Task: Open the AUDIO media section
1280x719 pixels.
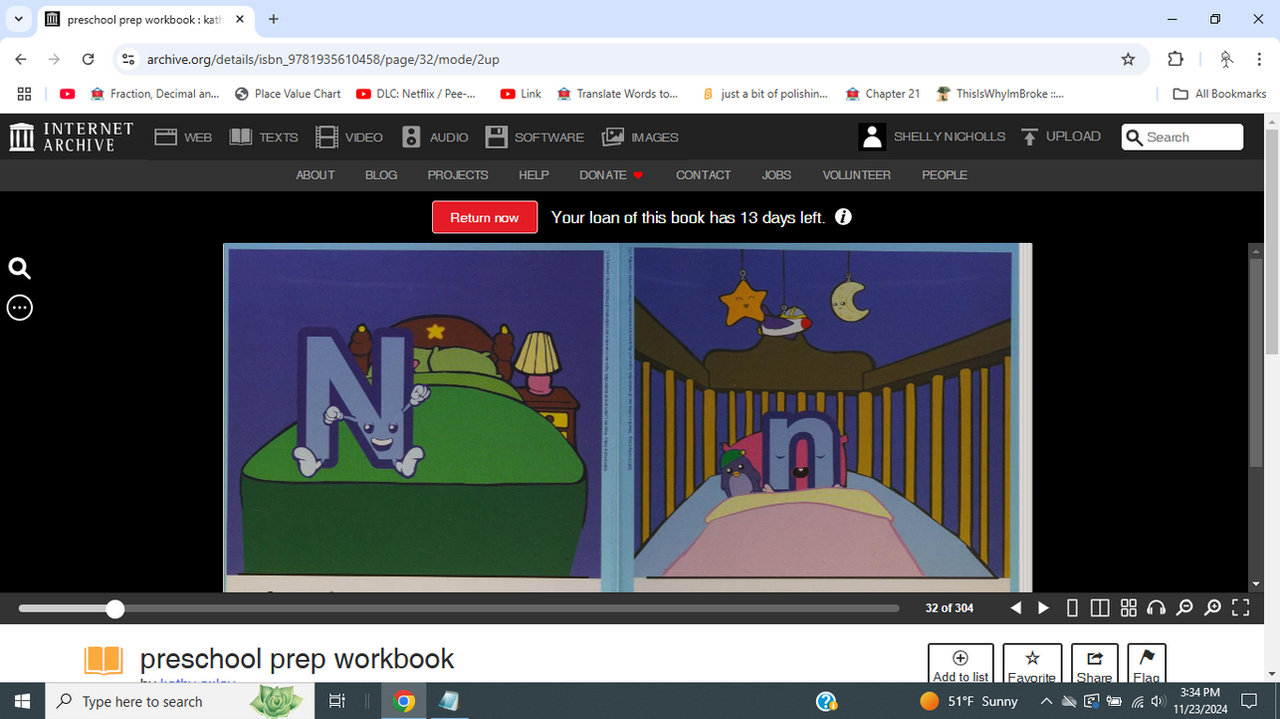Action: [435, 137]
